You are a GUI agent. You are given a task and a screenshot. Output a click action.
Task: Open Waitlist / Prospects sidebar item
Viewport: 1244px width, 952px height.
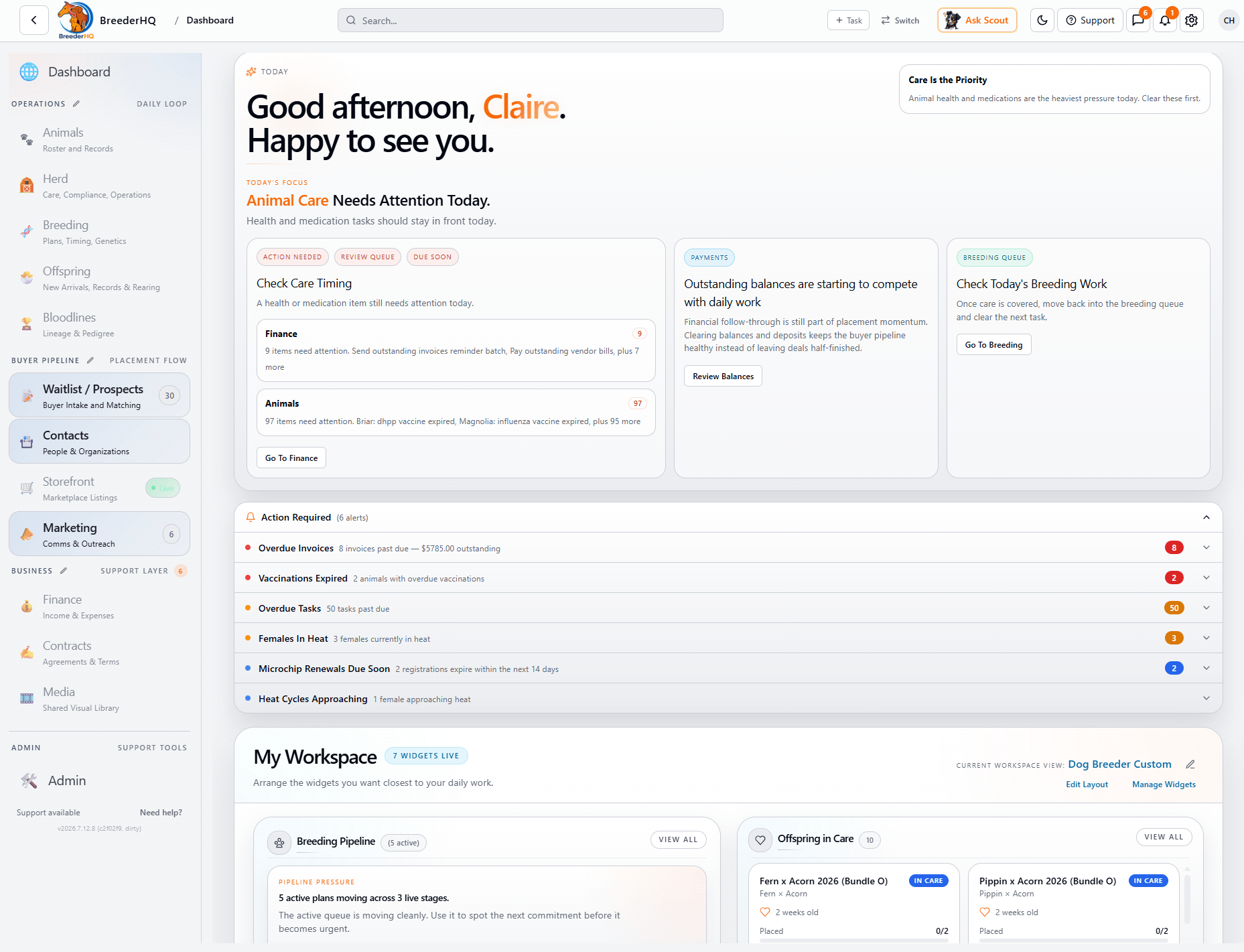coord(99,396)
